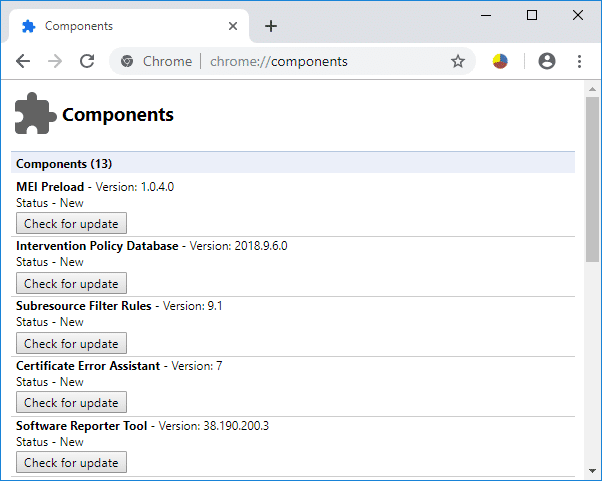Click the blue puzzle favicon on the tab
This screenshot has height=481, width=602.
click(x=28, y=26)
